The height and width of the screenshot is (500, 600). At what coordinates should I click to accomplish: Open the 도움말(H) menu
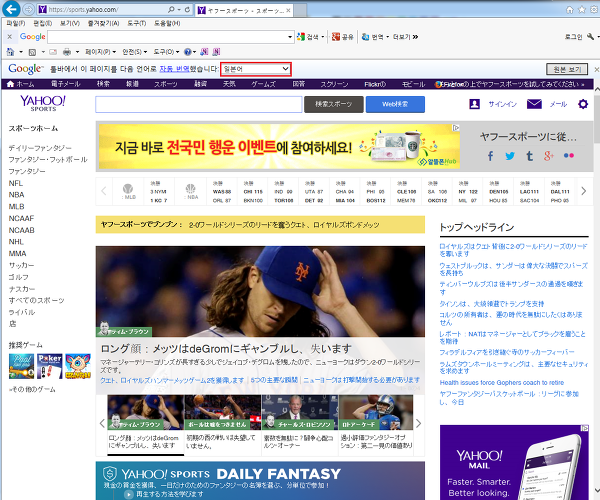point(167,23)
